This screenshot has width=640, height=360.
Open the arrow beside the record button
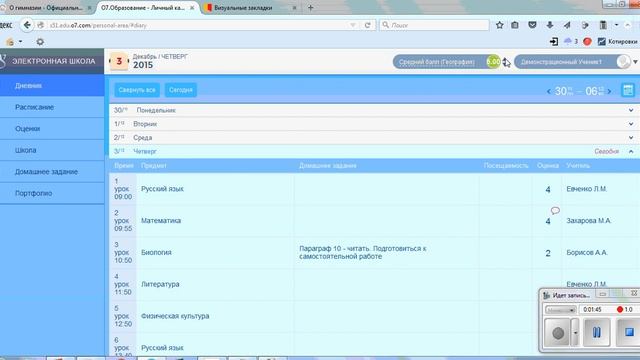point(575,333)
